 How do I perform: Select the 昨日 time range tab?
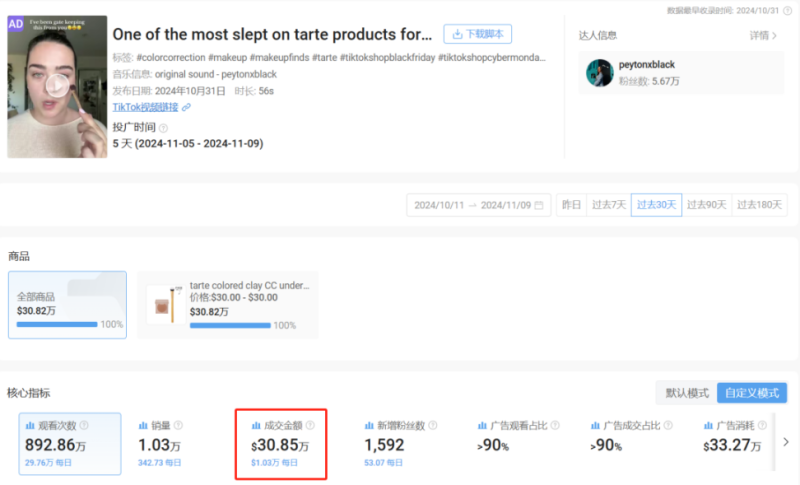[x=571, y=205]
